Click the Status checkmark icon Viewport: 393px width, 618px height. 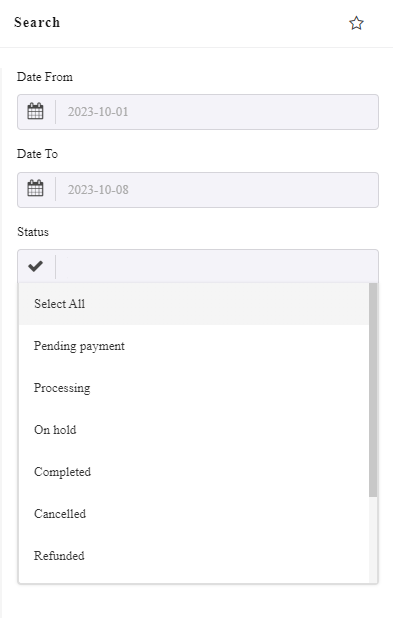[x=35, y=266]
